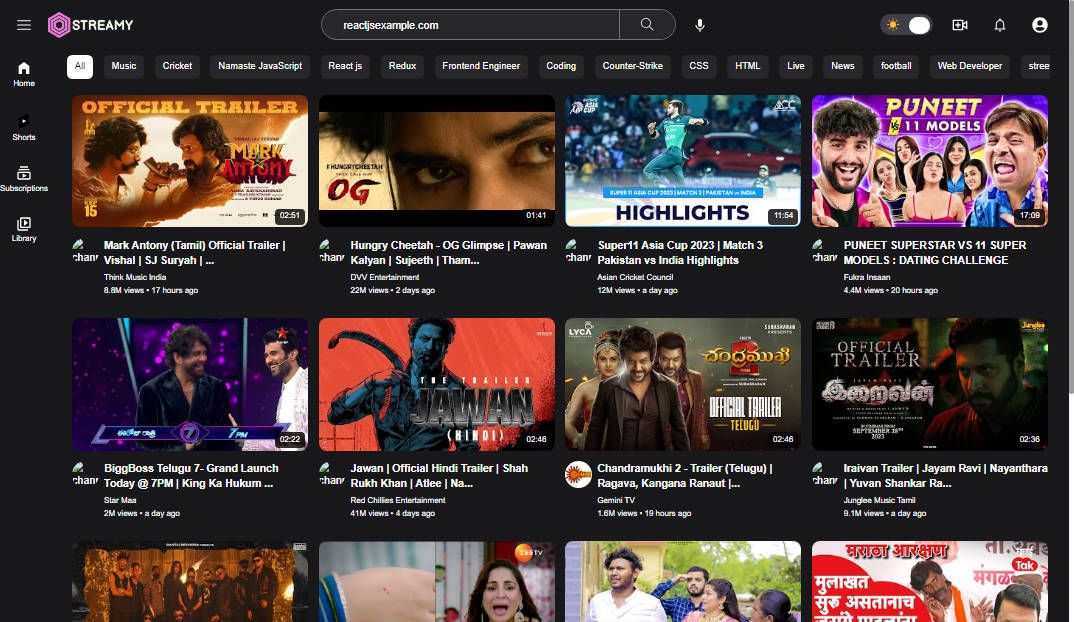The width and height of the screenshot is (1074, 622).
Task: Click the Streamy logo
Action: pos(92,25)
